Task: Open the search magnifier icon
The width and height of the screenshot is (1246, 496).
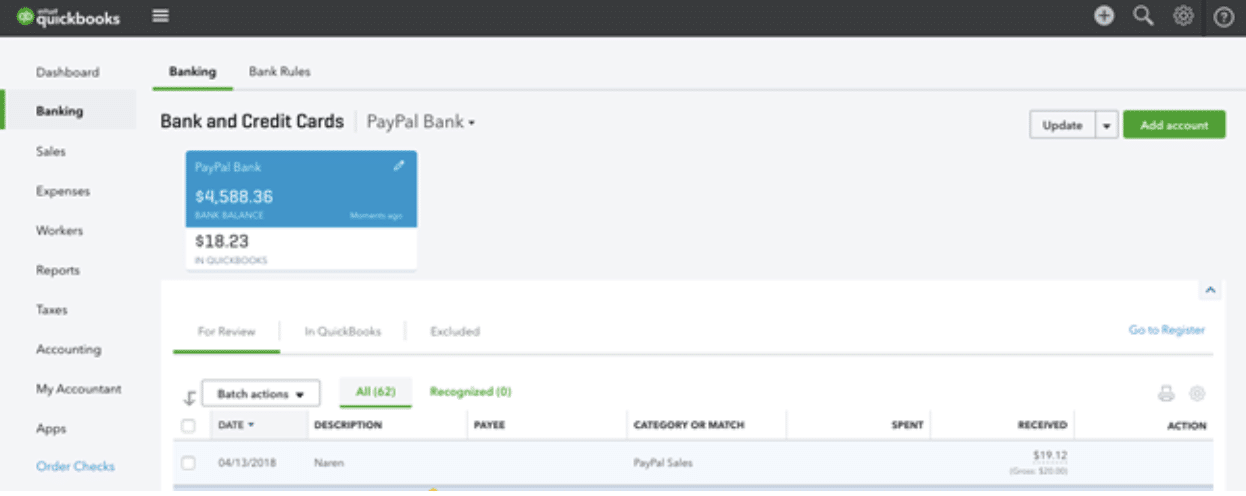Action: 1143,16
